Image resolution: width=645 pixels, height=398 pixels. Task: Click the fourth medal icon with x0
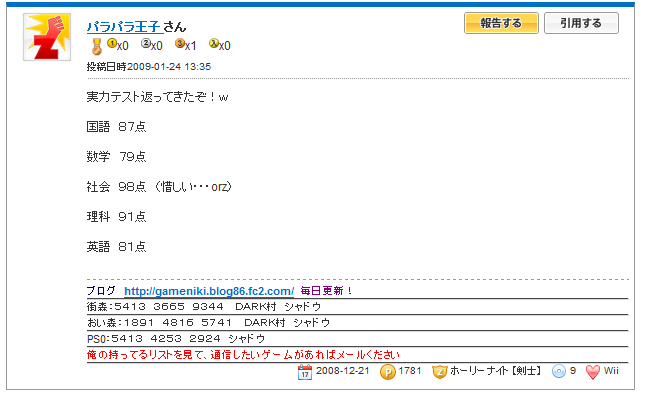(x=214, y=43)
